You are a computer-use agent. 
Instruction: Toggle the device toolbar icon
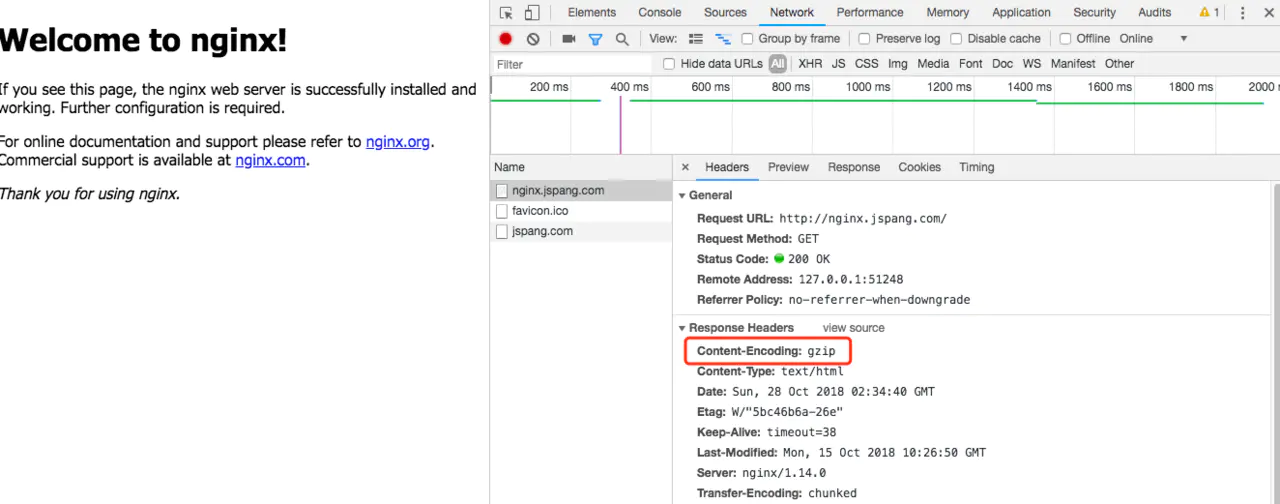click(x=531, y=13)
